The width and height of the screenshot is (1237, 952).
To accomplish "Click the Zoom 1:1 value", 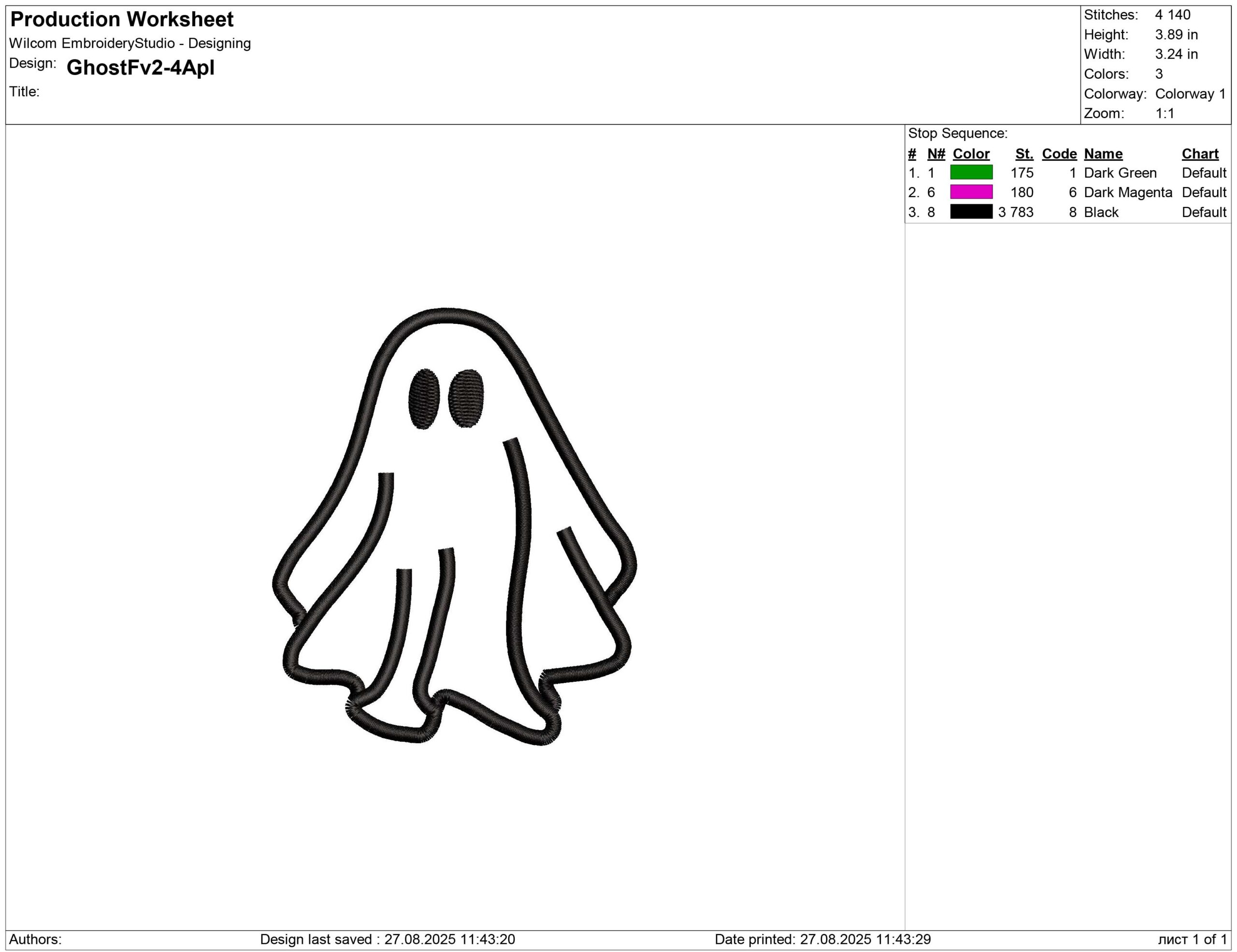I will (1165, 114).
